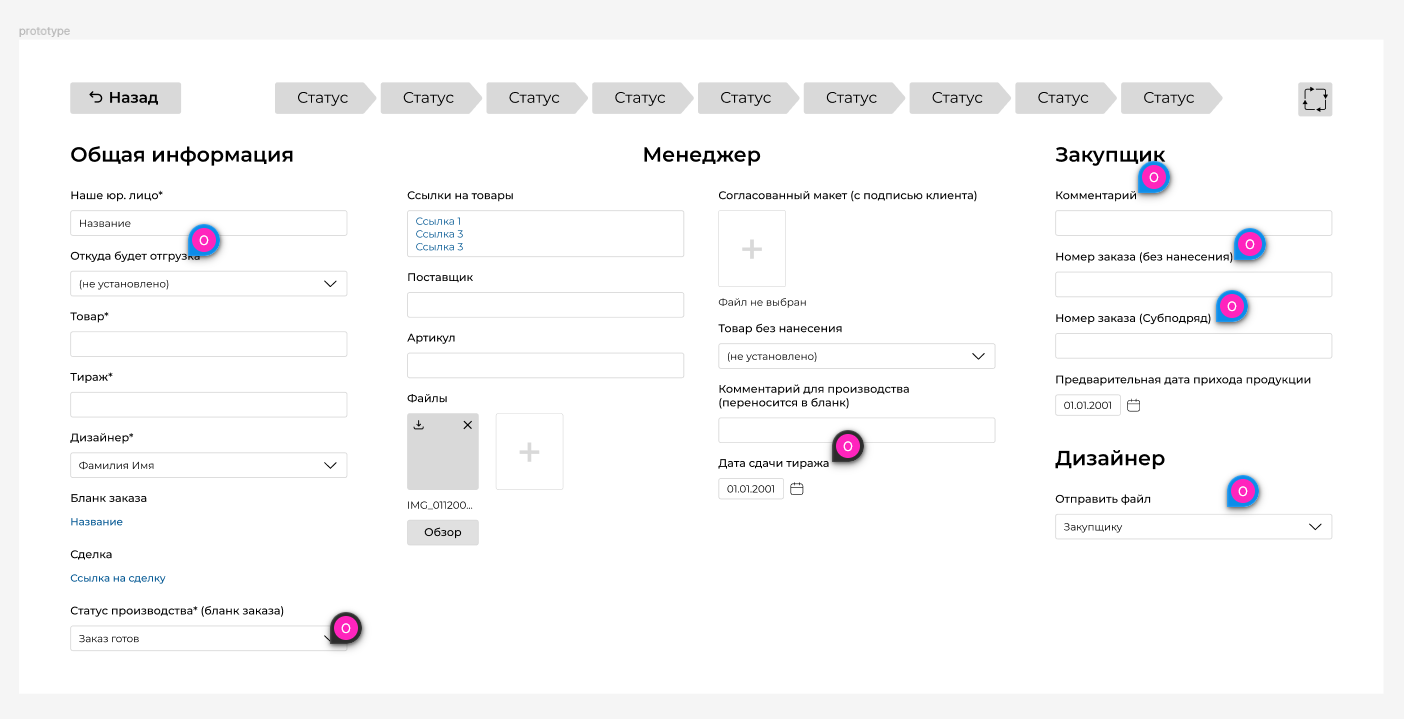Remove the IMG_011200 file with the X icon

tap(467, 425)
